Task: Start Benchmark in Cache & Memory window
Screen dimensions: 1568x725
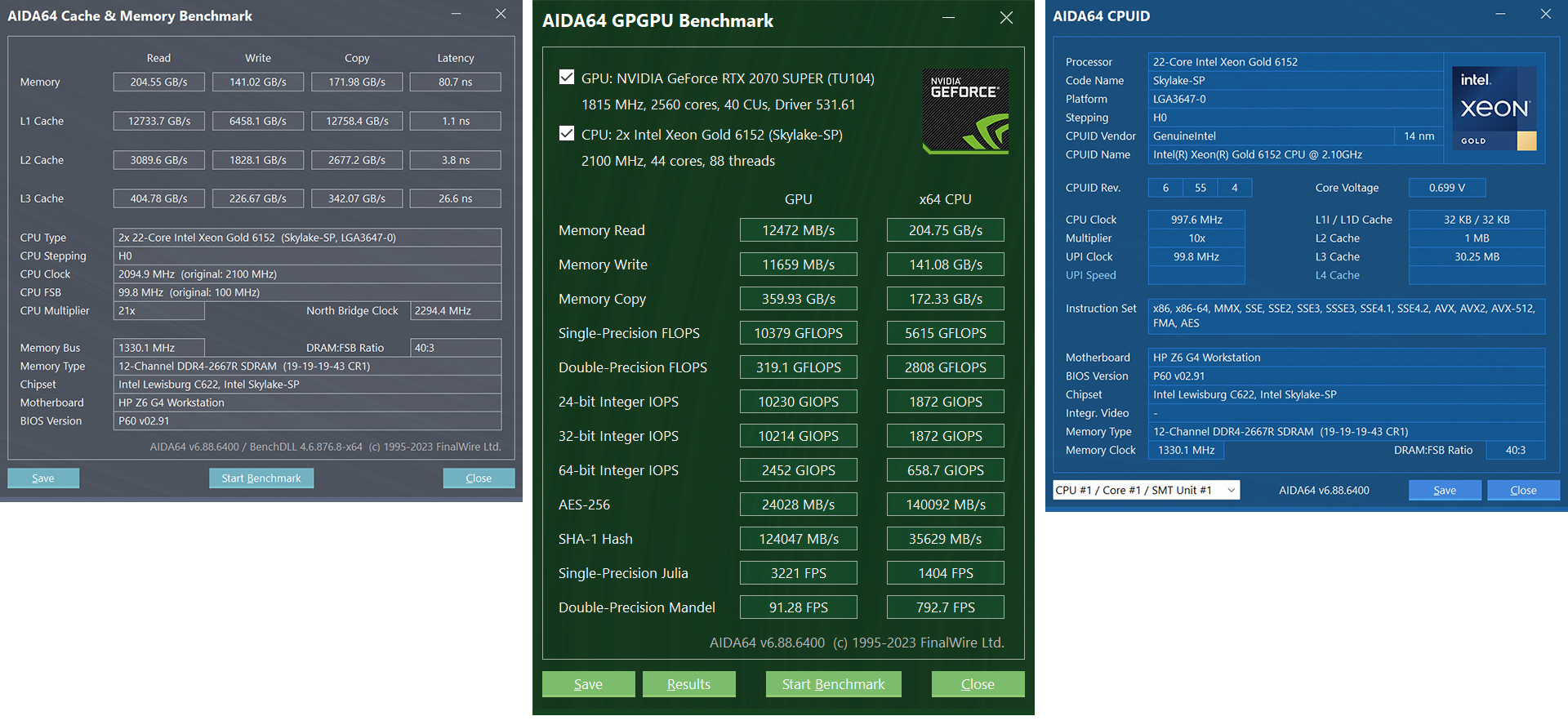Action: 261,478
